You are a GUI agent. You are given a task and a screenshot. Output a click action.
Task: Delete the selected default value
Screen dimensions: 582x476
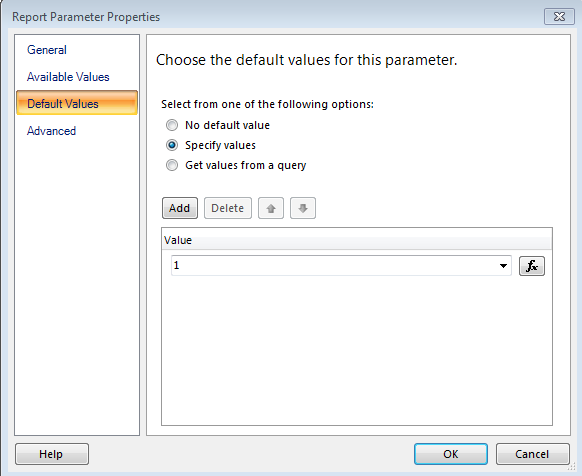[x=228, y=208]
